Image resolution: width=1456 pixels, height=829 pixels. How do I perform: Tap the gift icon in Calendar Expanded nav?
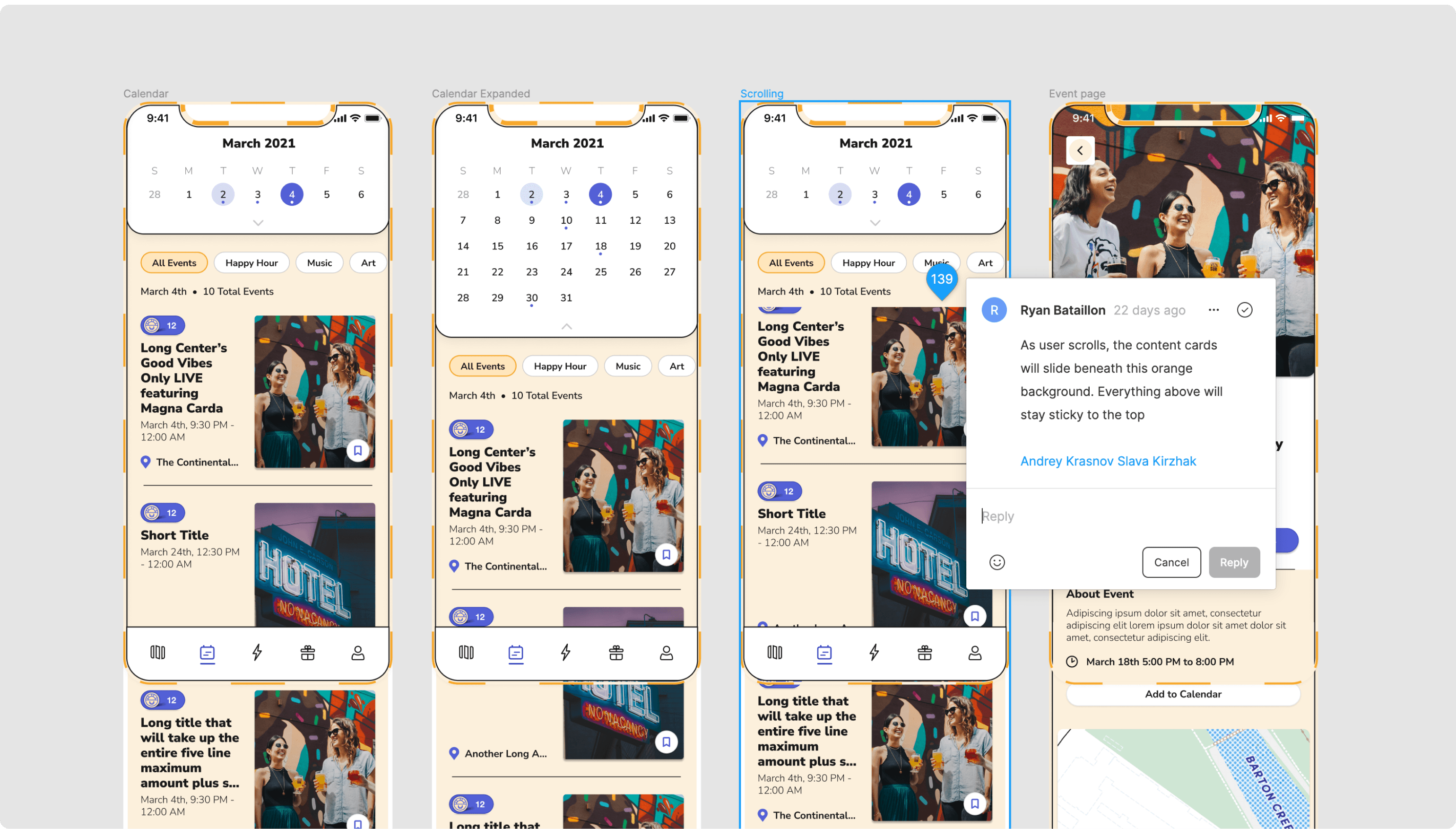click(615, 653)
